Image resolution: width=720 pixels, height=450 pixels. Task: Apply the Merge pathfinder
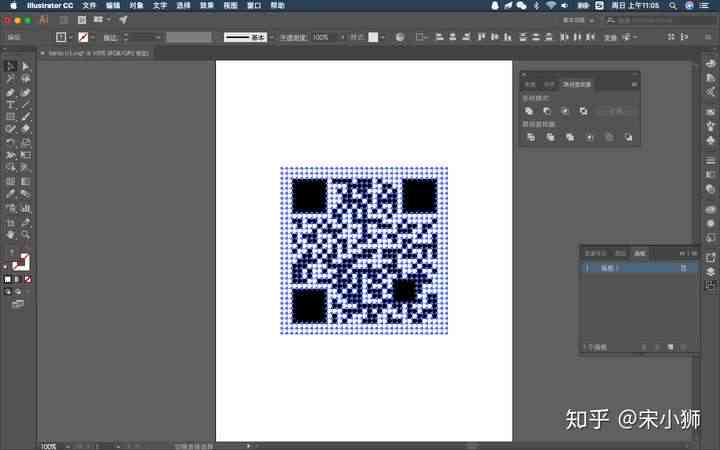coord(570,137)
